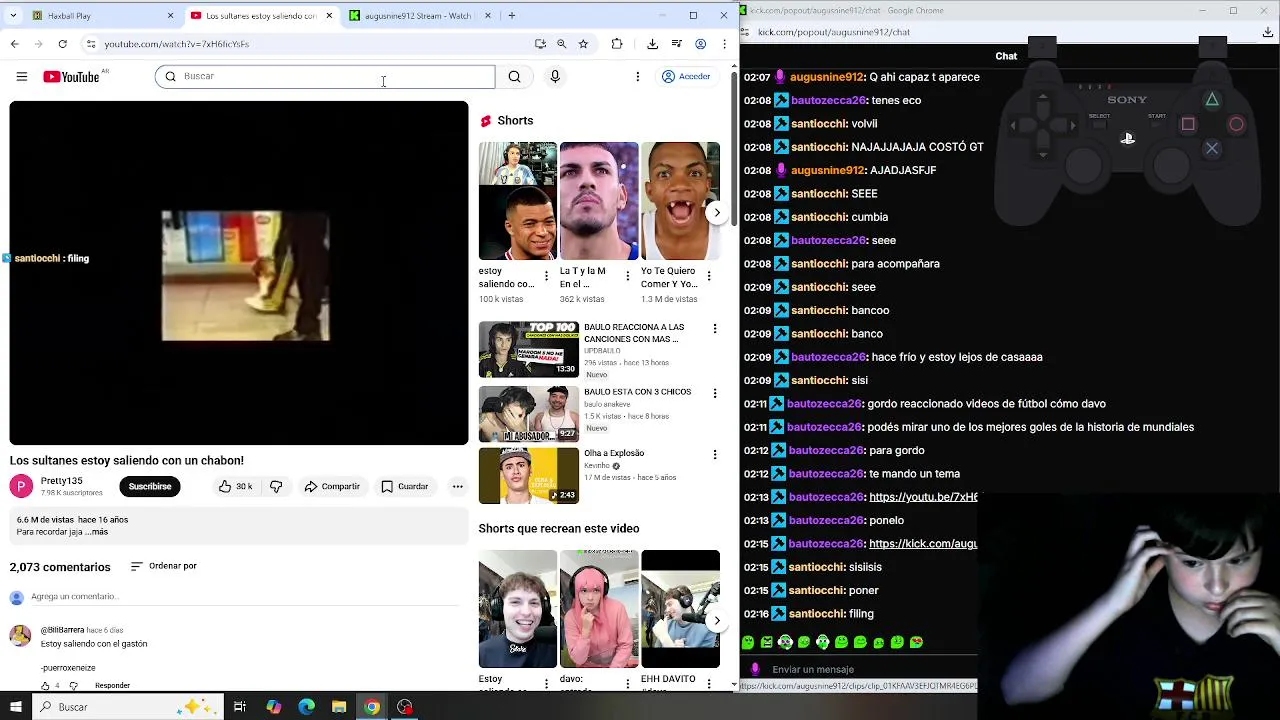1280x720 pixels.
Task: Go back with the browser back arrow
Action: 15,44
